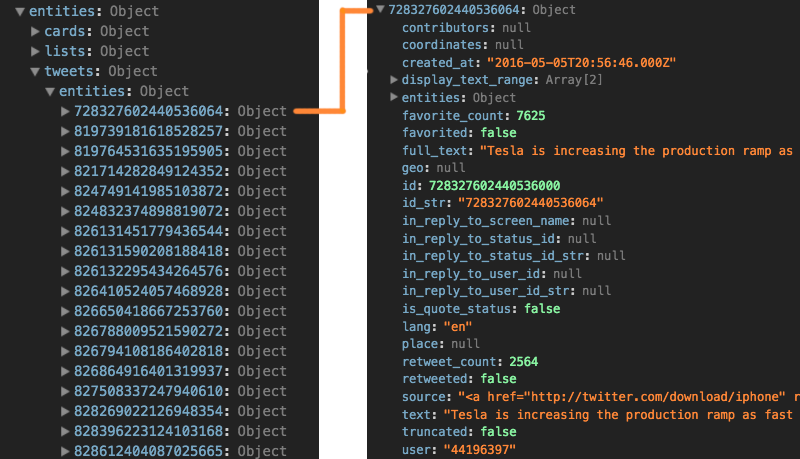Select the in_reply_to_user_id_str property
The image size is (800, 459).
(x=507, y=291)
